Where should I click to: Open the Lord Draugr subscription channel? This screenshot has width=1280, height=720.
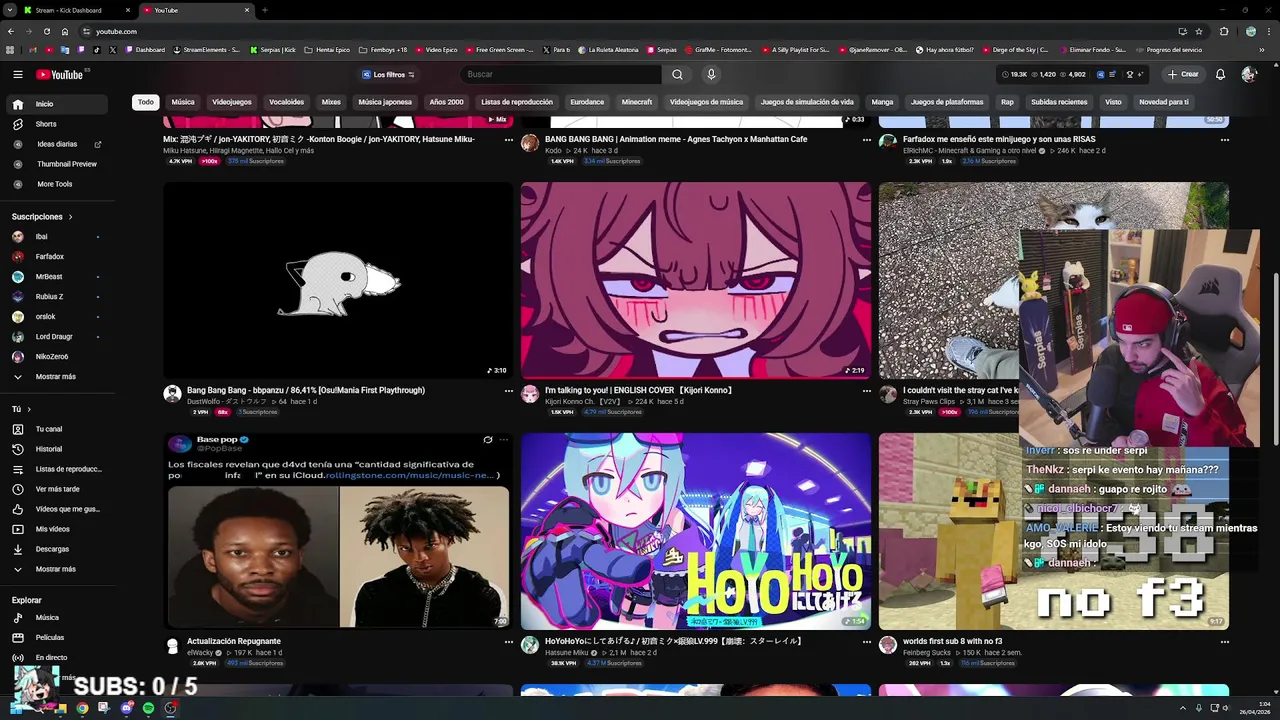[57, 337]
